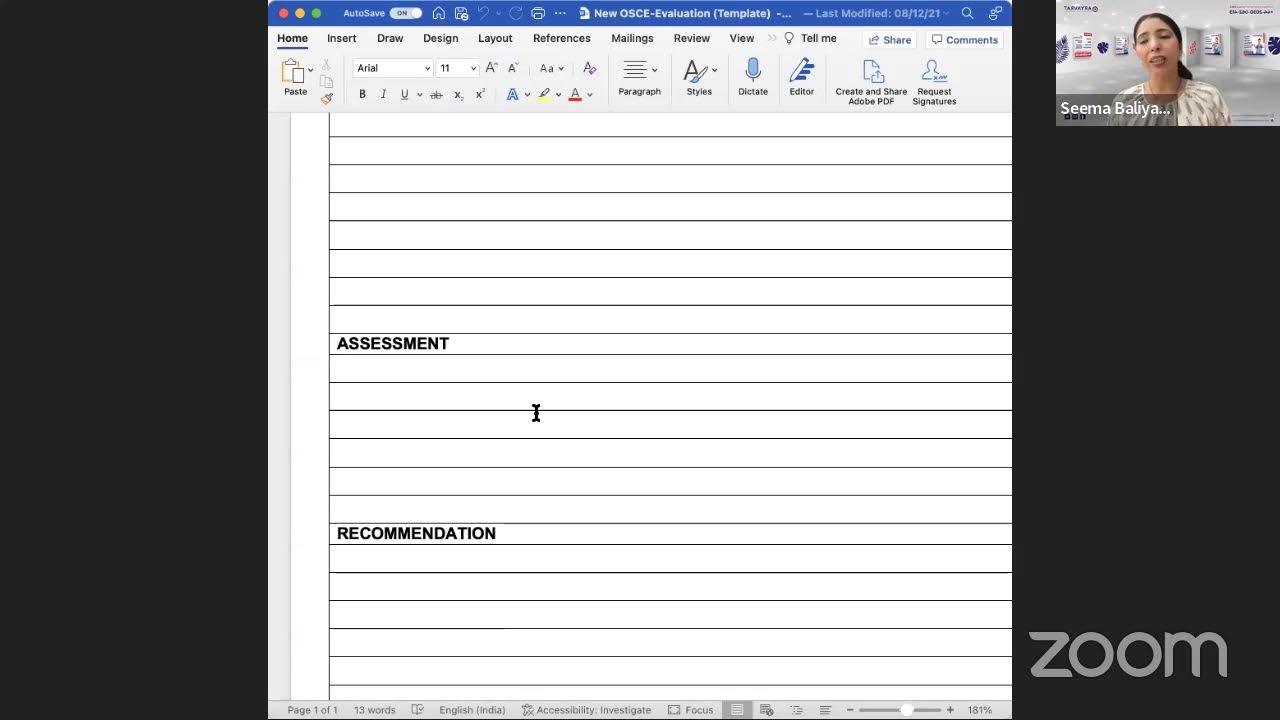
Task: Expand font color arrow
Action: (x=589, y=95)
